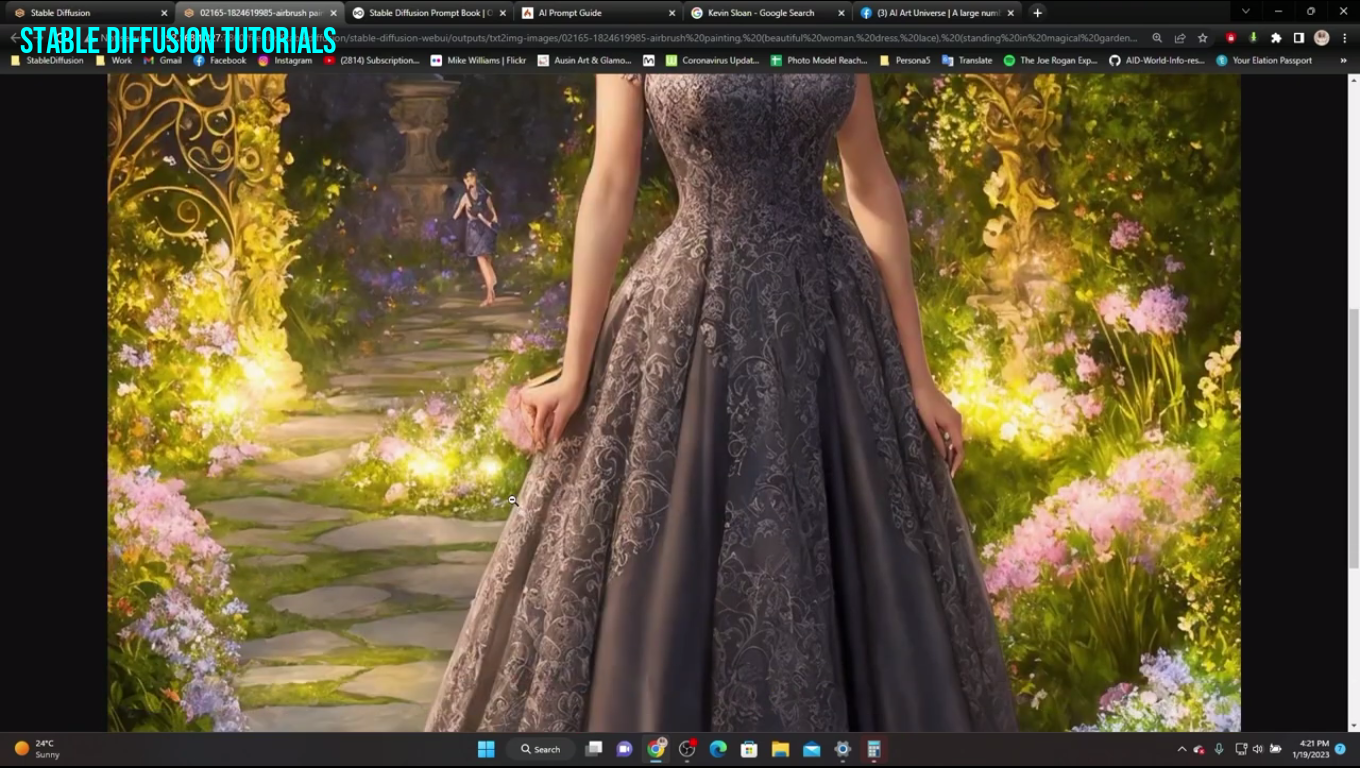Open the Ausin Art & Glamo... bookmark
Screen dimensions: 1360x768
point(585,60)
